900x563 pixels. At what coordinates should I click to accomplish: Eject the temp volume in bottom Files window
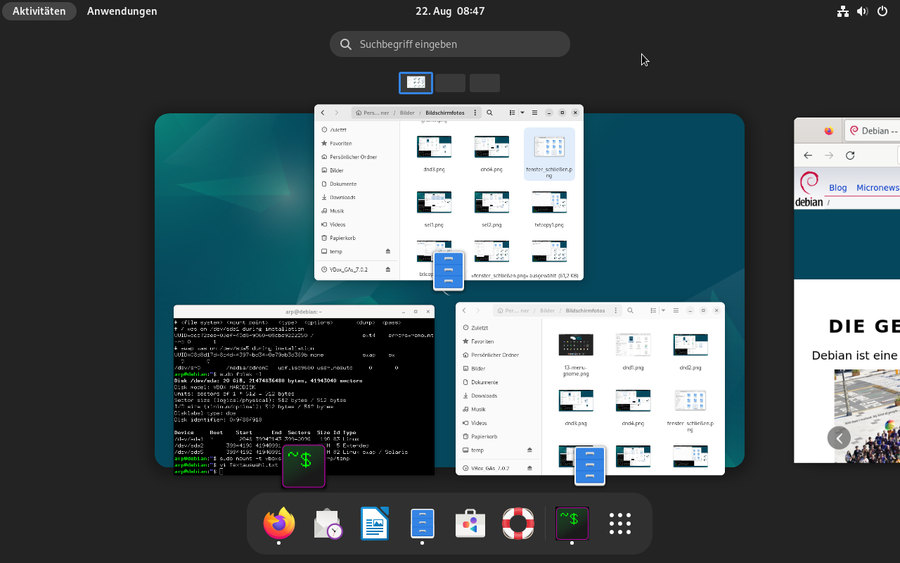point(529,450)
